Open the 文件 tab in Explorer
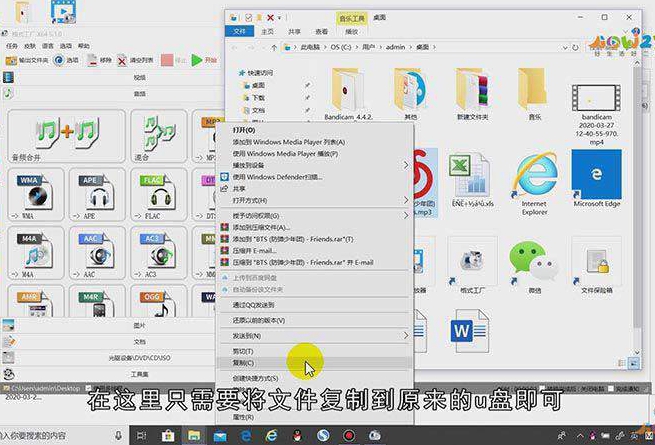The width and height of the screenshot is (655, 445). pyautogui.click(x=239, y=31)
